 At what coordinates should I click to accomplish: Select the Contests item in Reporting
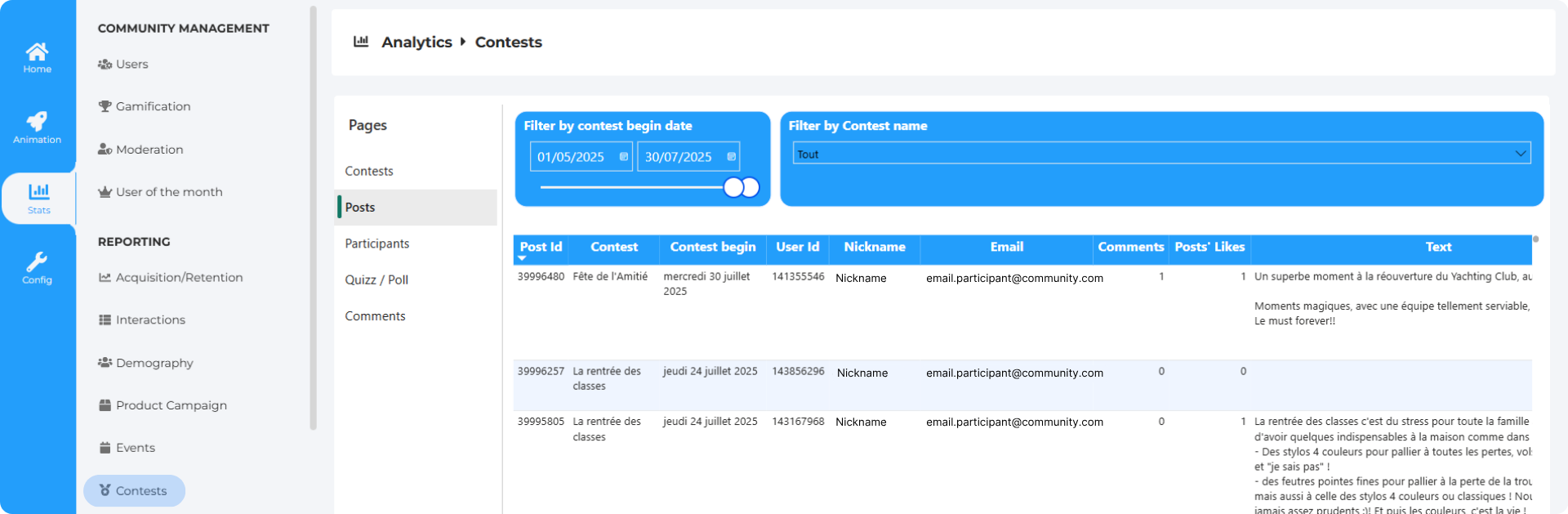pos(135,490)
